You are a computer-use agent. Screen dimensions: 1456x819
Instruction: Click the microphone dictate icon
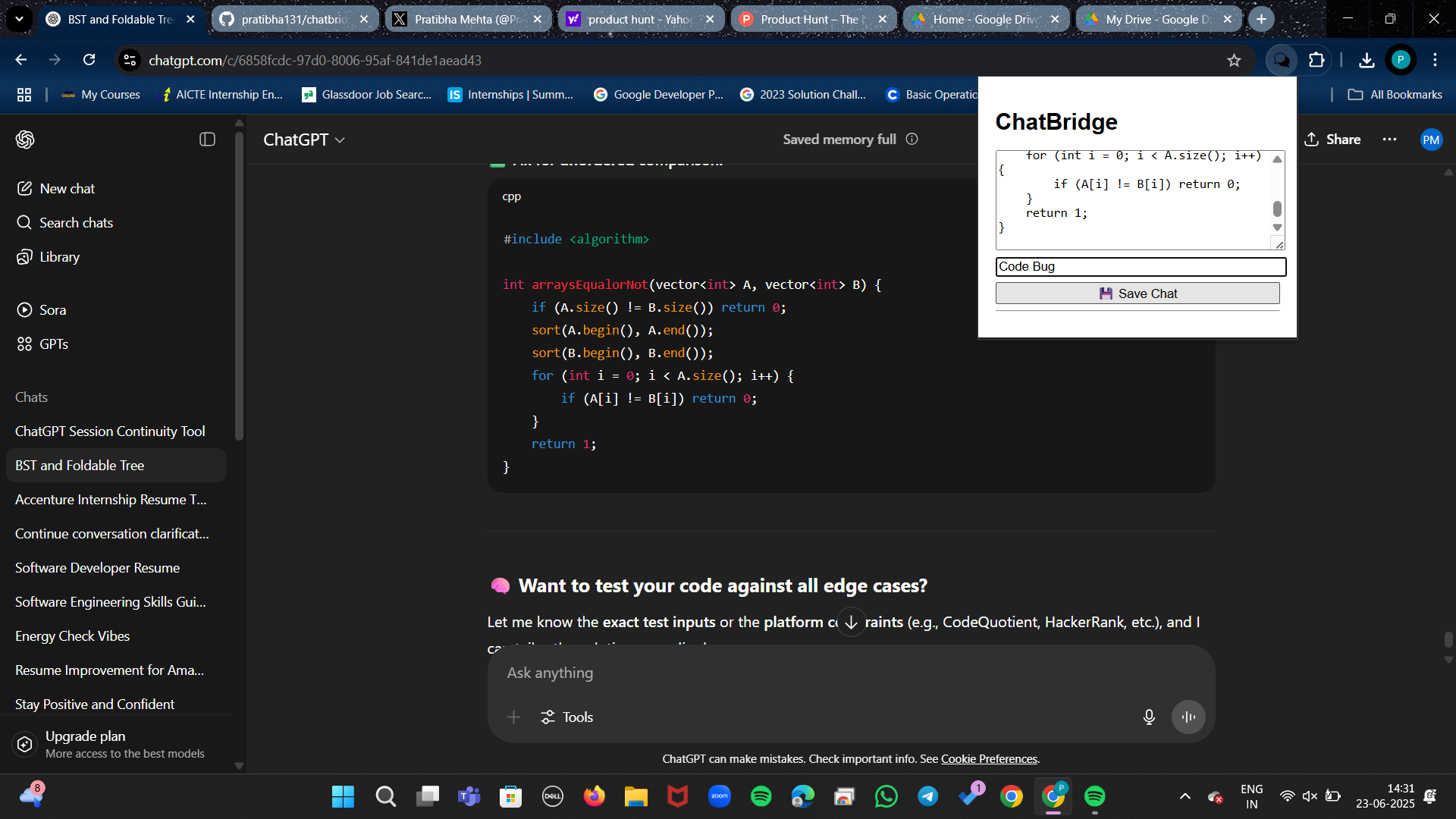1149,717
